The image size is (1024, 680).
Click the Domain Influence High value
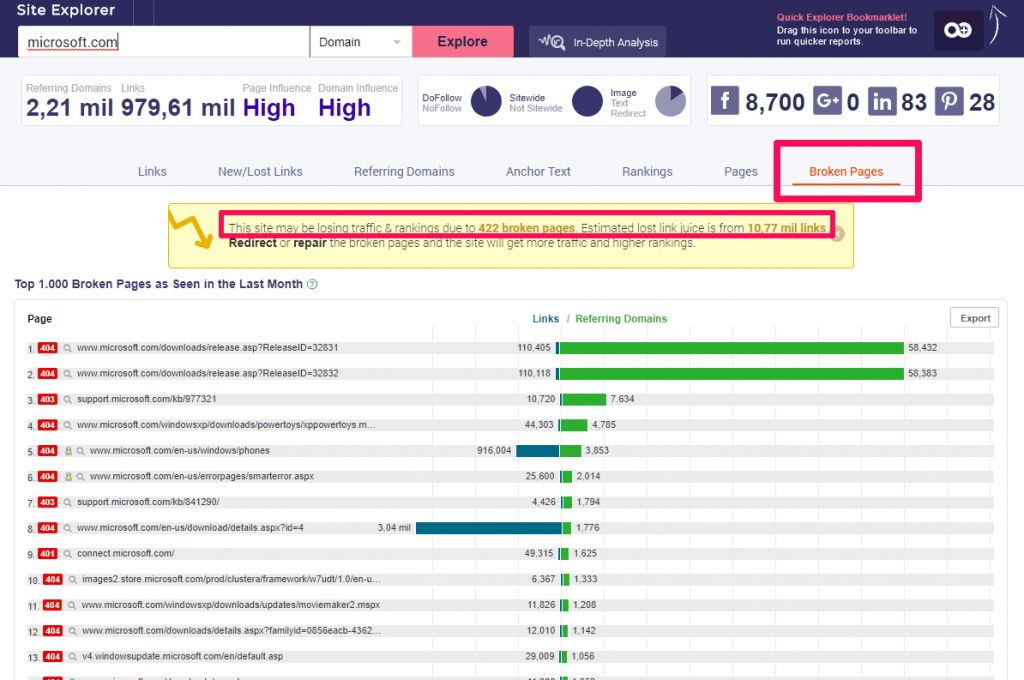tap(344, 108)
